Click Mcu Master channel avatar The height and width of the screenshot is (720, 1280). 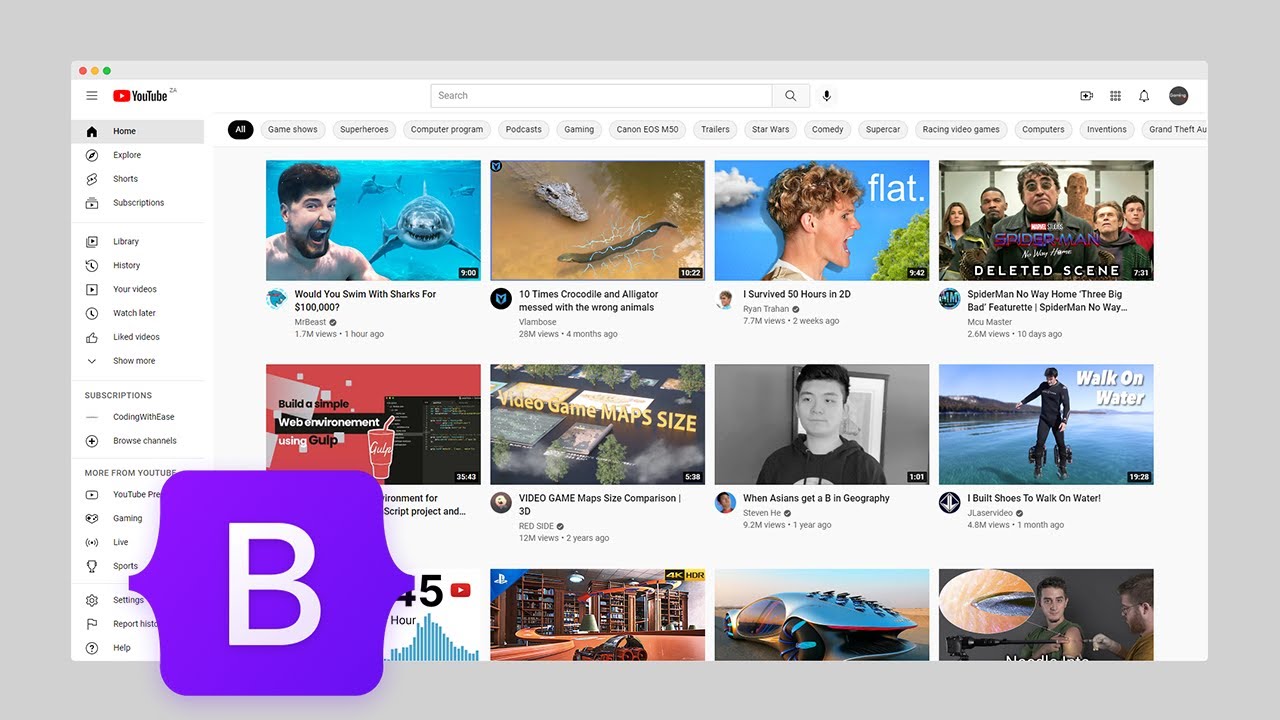(x=949, y=299)
